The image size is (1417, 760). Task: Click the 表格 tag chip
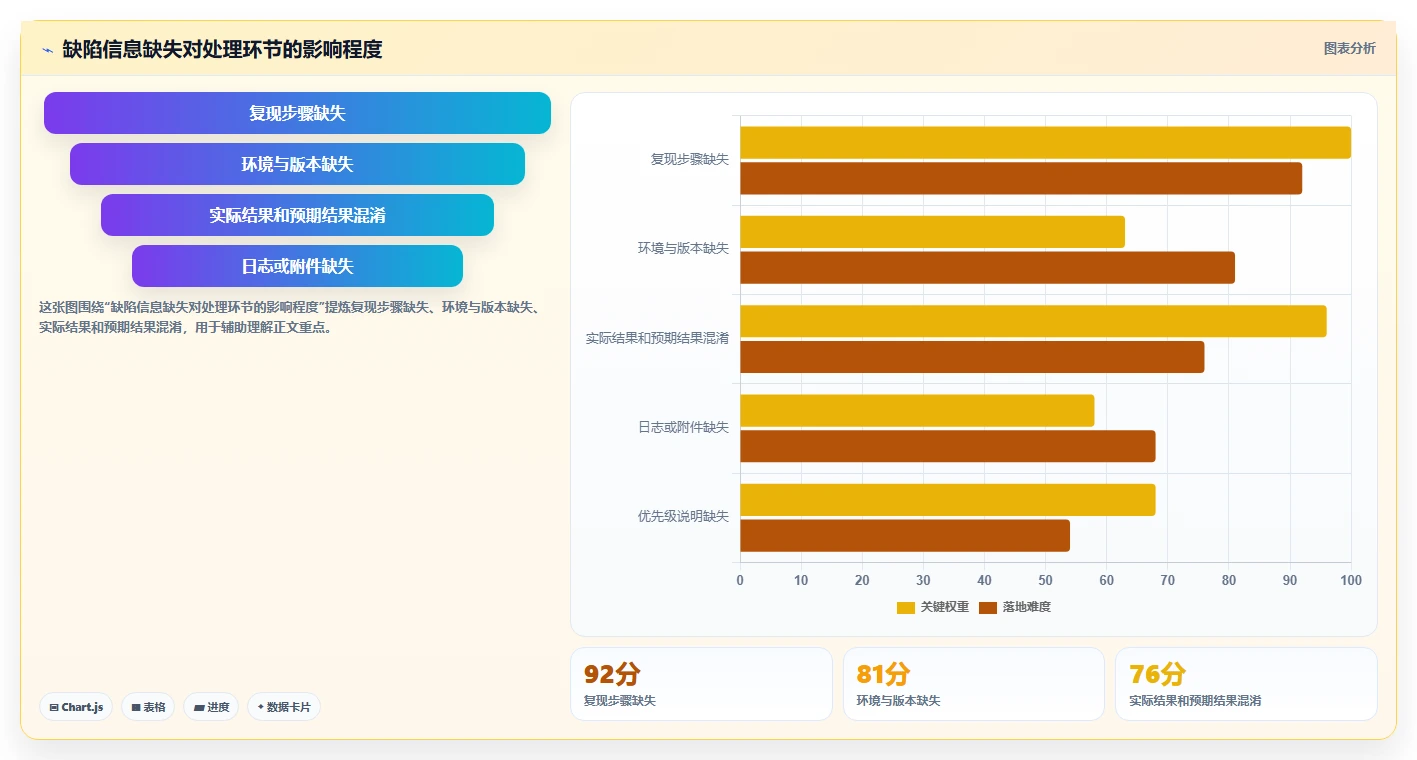(x=148, y=707)
